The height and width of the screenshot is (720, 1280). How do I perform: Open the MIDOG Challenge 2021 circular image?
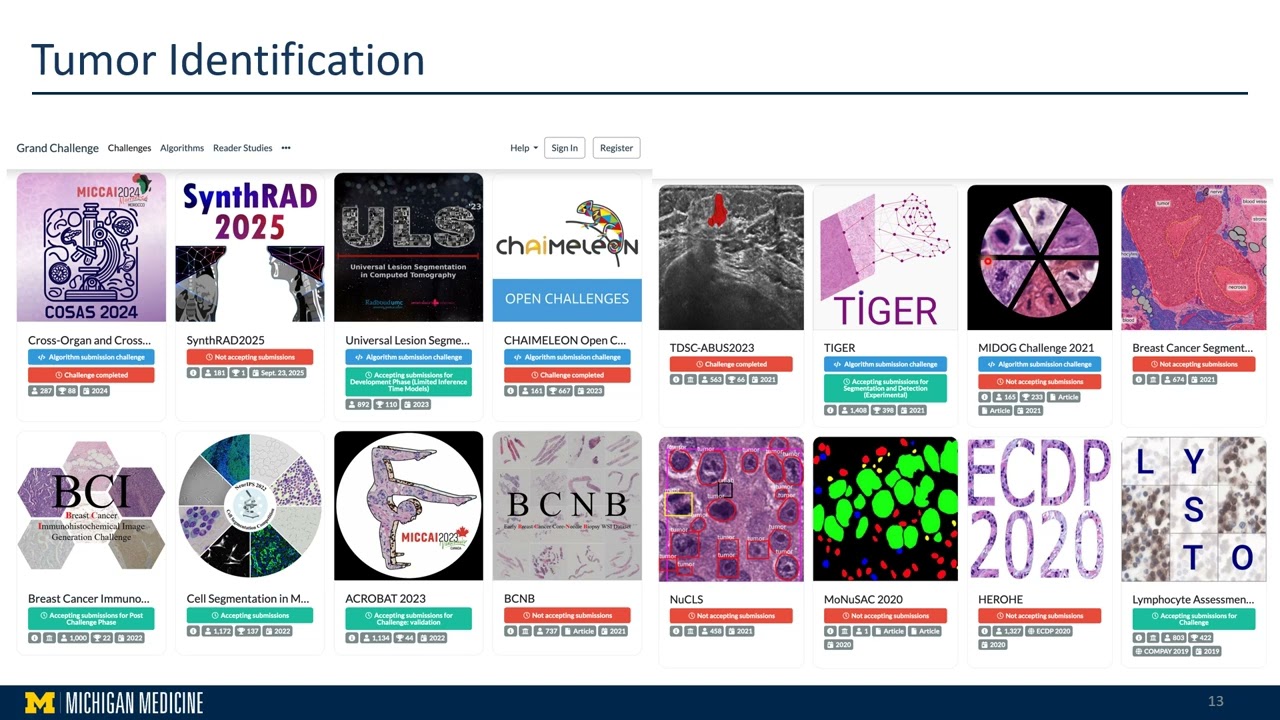click(1039, 257)
